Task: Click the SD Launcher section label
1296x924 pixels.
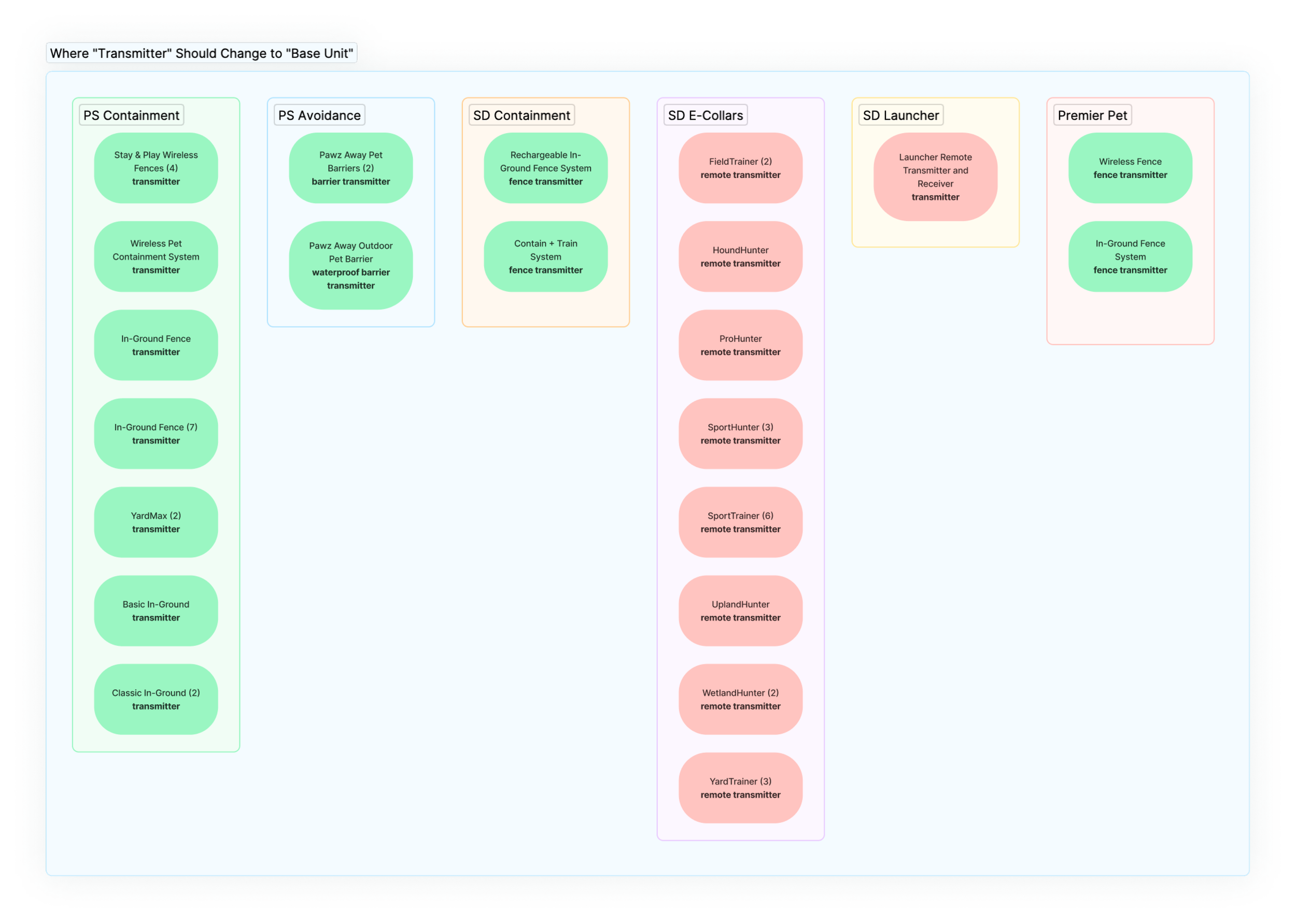Action: (900, 116)
